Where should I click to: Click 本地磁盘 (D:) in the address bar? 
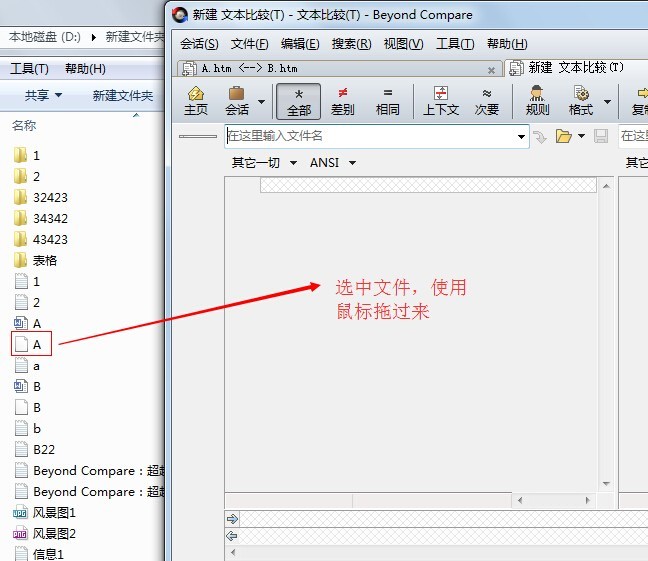[45, 37]
